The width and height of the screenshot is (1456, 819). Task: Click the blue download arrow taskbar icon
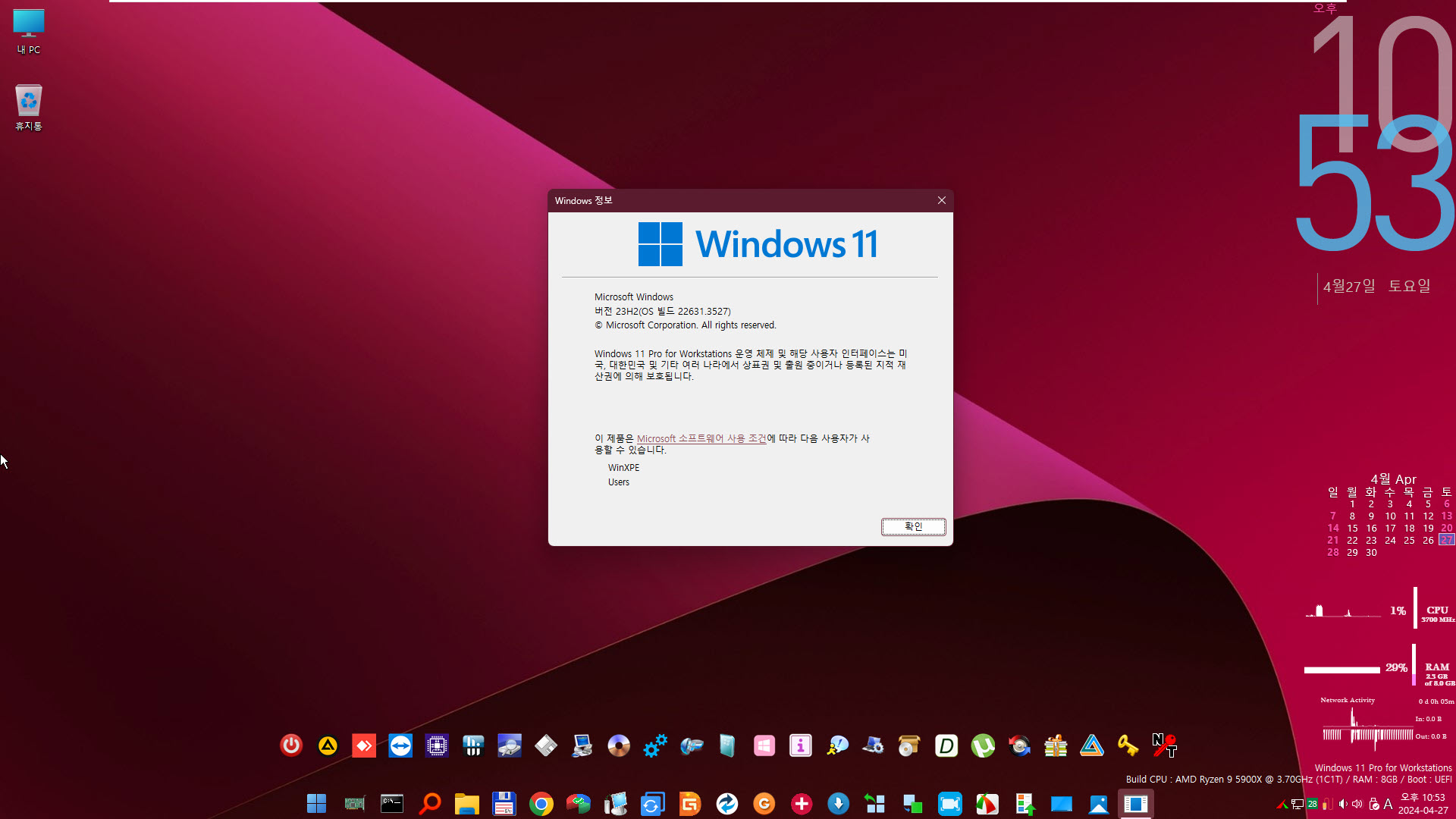(x=839, y=804)
